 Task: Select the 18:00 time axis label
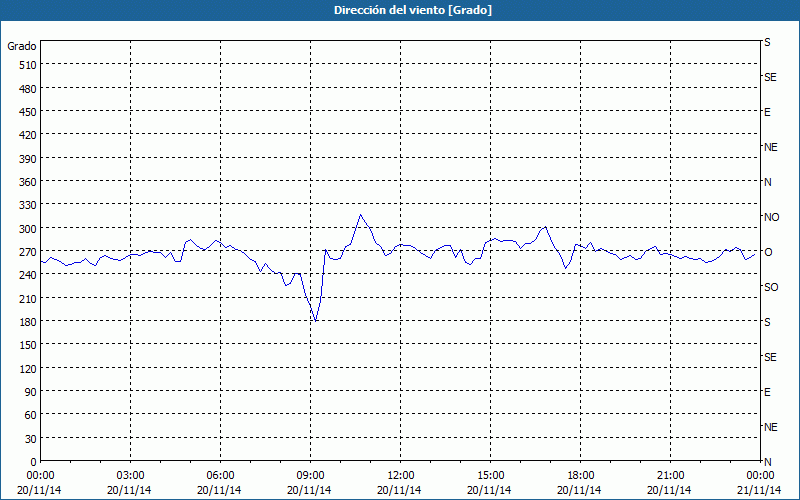(x=581, y=476)
